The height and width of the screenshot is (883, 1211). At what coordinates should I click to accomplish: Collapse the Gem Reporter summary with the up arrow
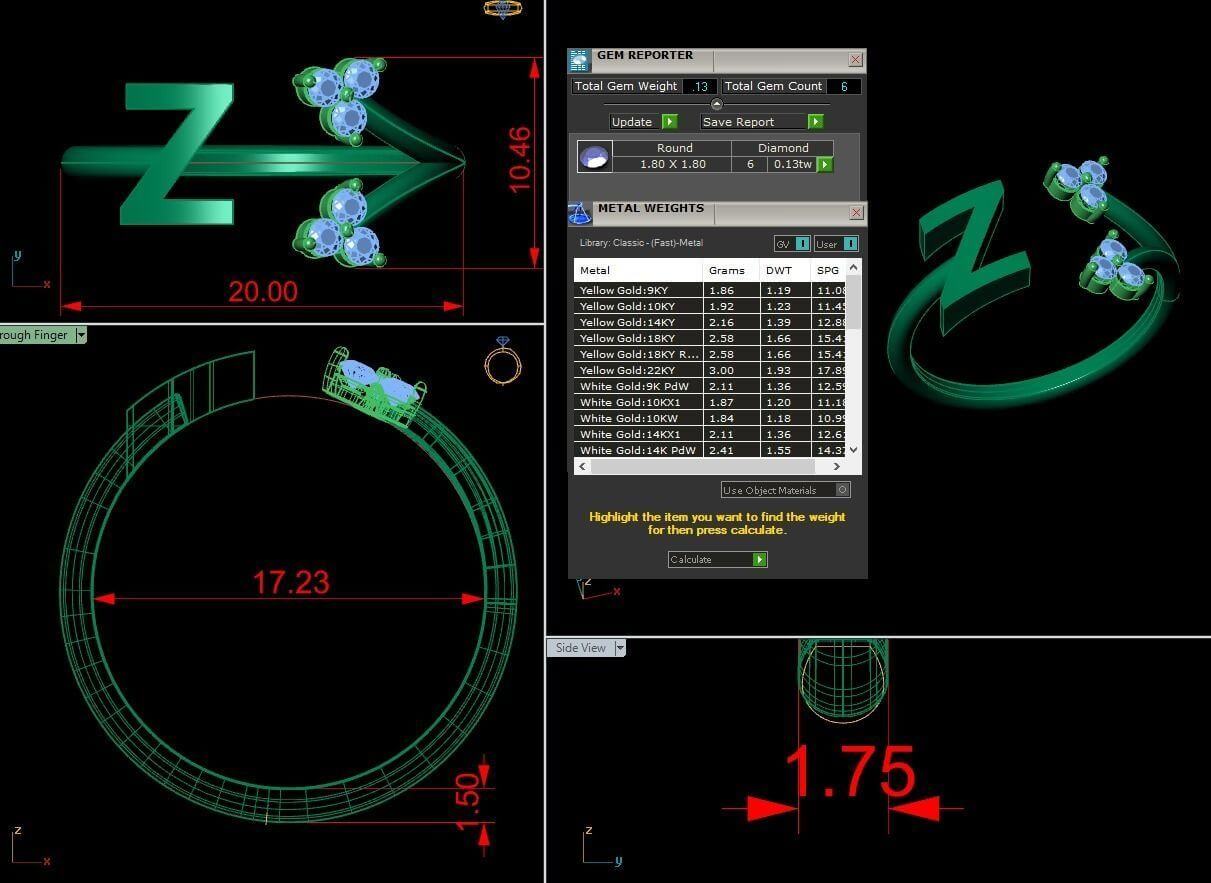coord(716,104)
